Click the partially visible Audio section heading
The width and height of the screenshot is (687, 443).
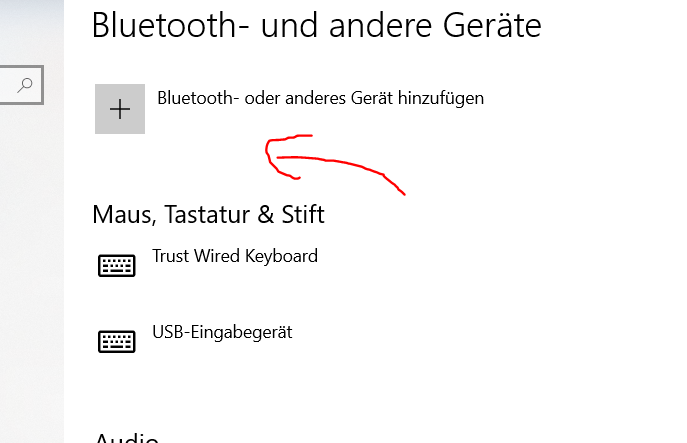coord(125,438)
